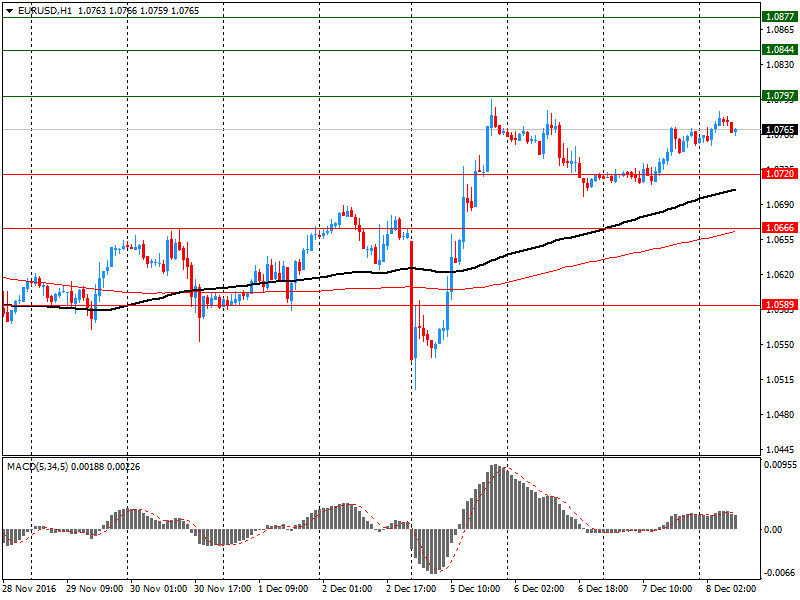800x600 pixels.
Task: Select the 1.0877 green level label
Action: tap(780, 17)
